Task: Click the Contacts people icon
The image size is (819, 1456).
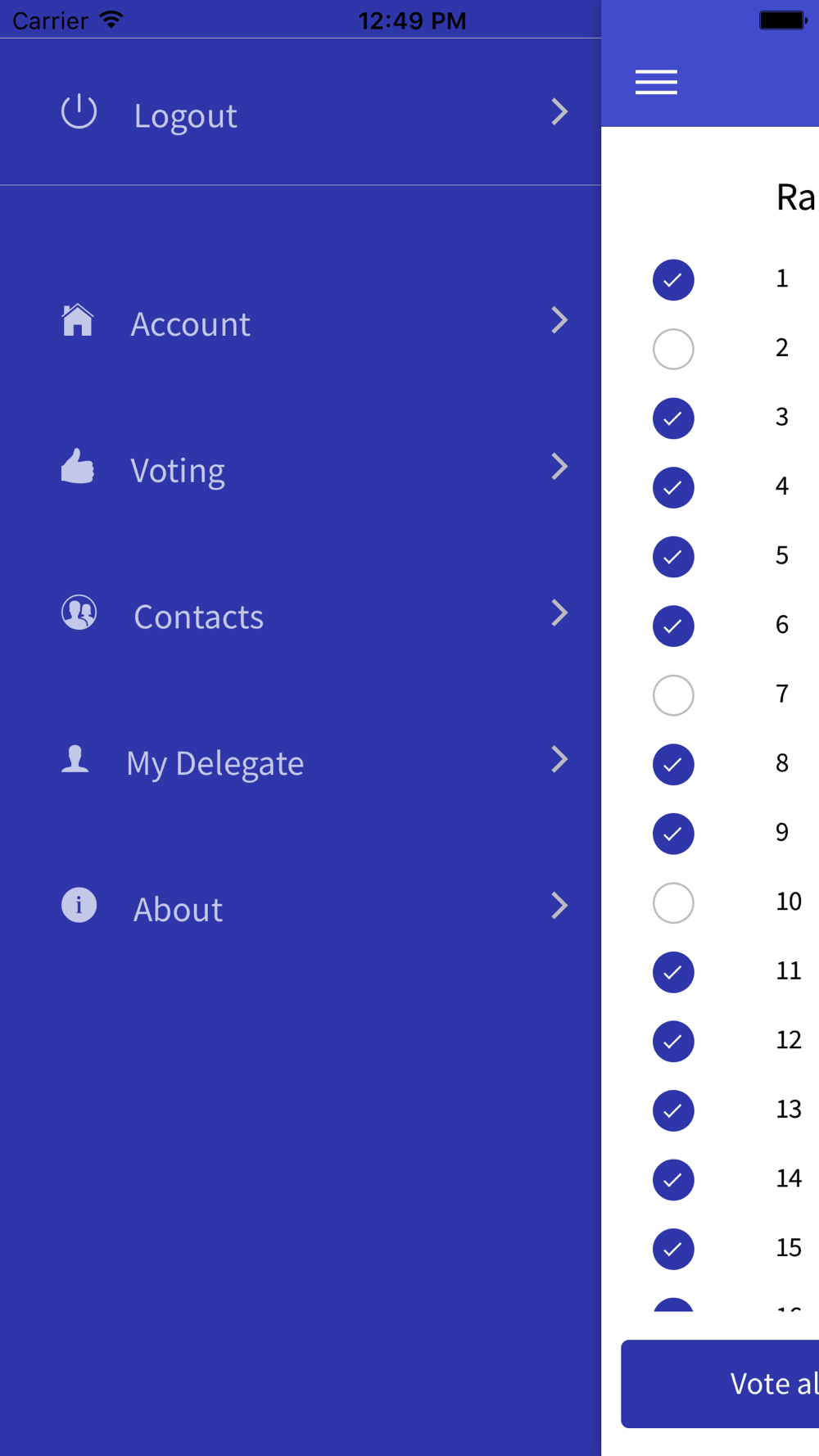Action: (x=79, y=613)
